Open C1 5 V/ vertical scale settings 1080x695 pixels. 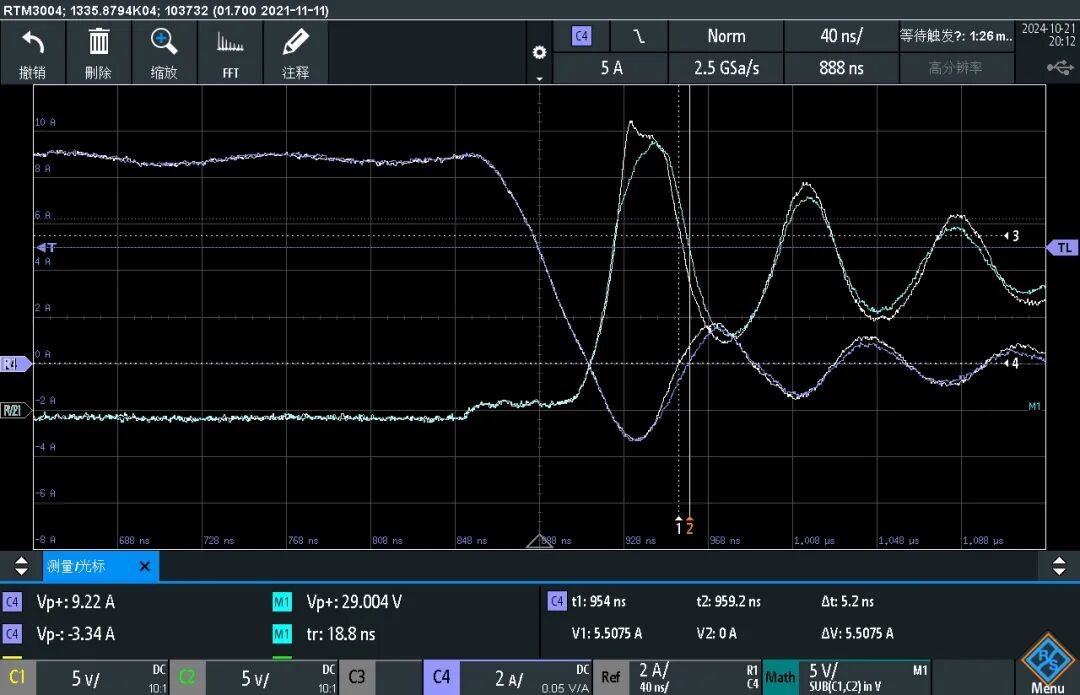tap(101, 678)
